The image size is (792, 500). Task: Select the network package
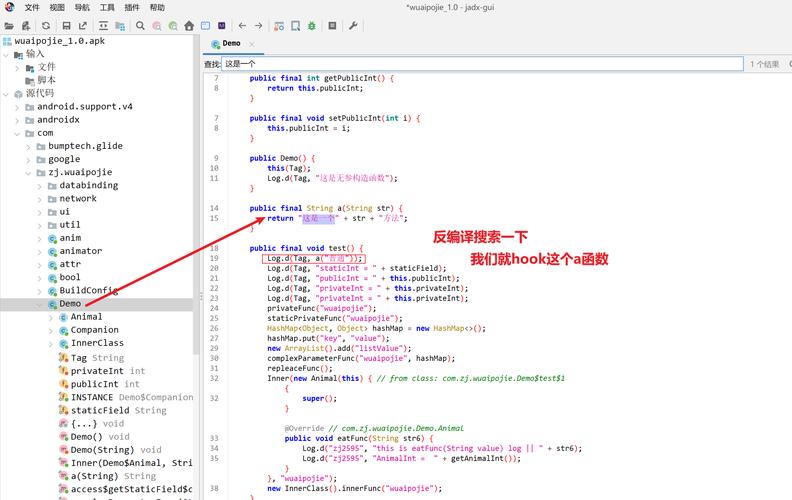pos(78,198)
